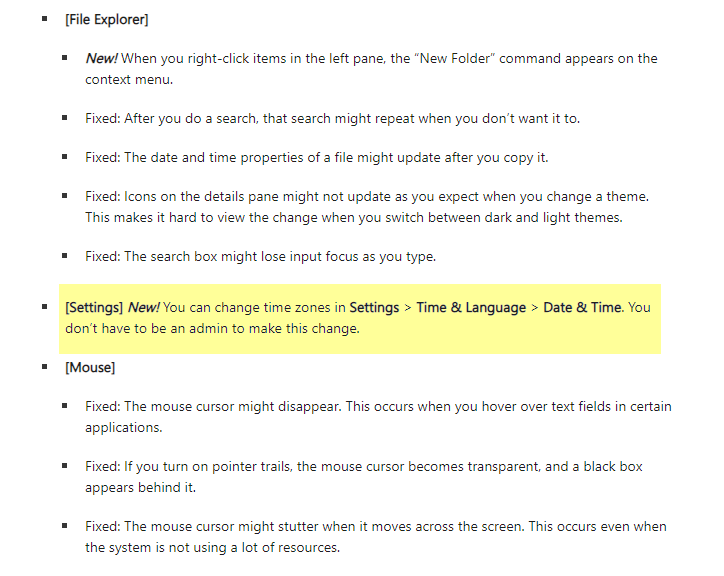The image size is (724, 576).
Task: Click "dark and light themes" sentence
Action: coord(354,217)
